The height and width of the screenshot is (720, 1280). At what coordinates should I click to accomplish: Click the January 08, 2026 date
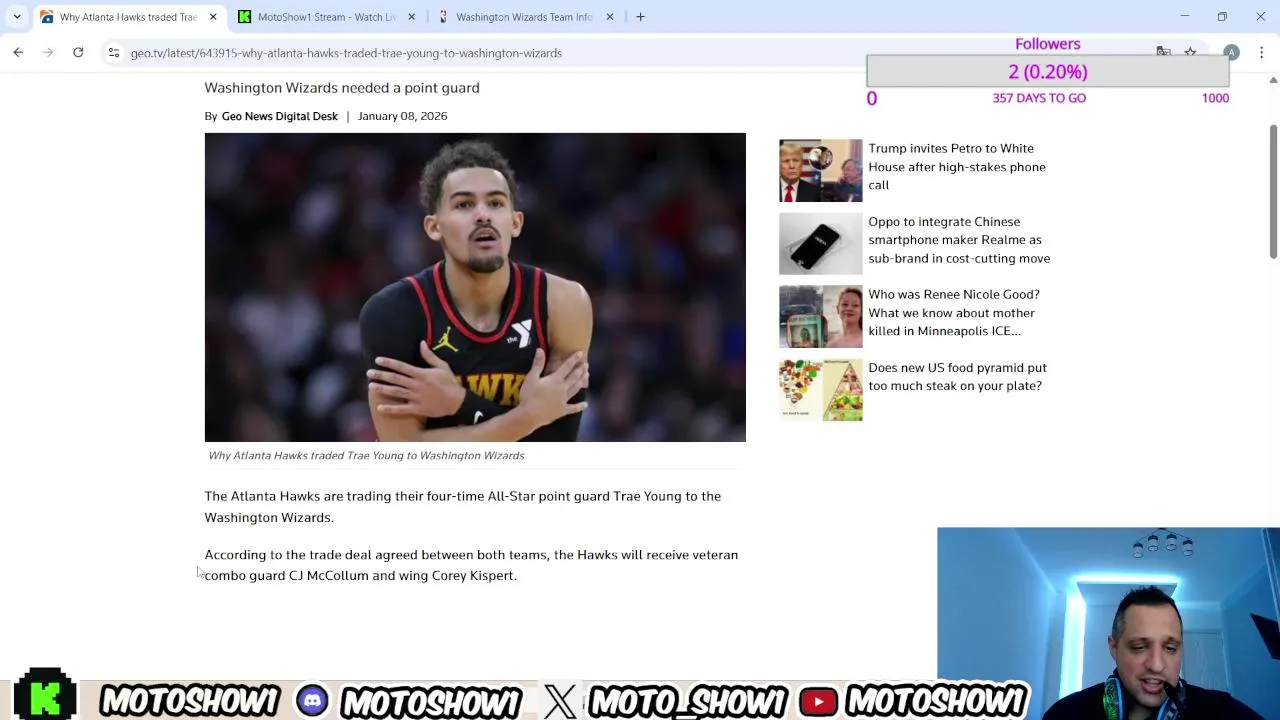(402, 116)
